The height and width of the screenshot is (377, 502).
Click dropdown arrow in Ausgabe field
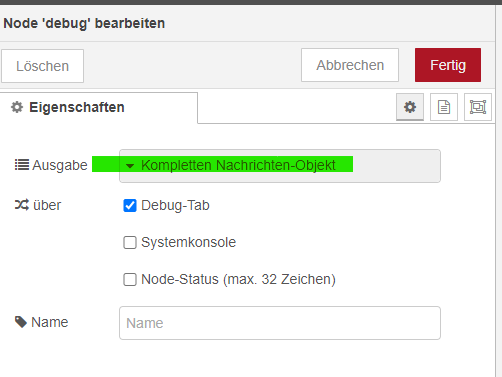(130, 166)
